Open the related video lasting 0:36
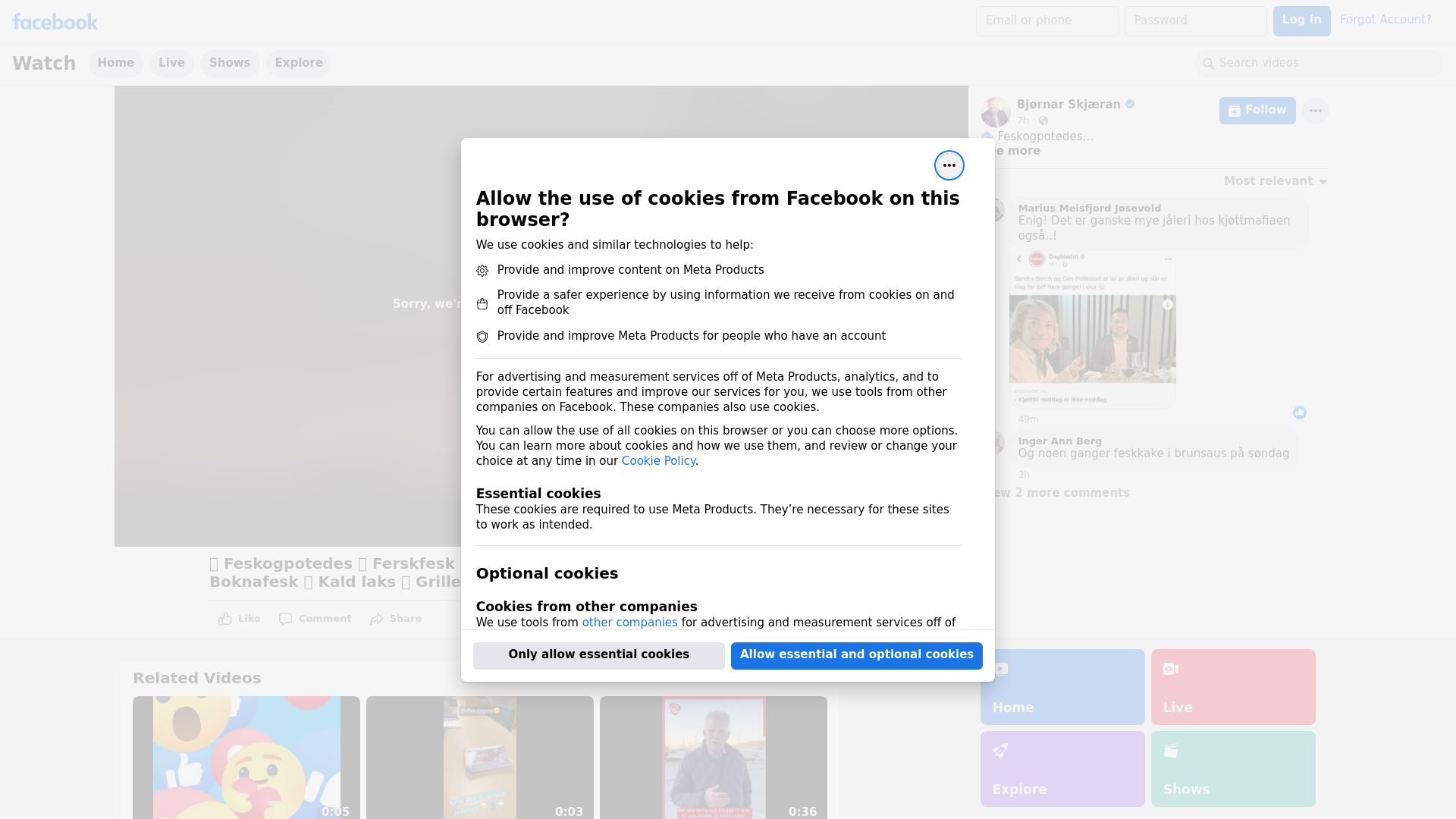The height and width of the screenshot is (819, 1456). click(714, 758)
